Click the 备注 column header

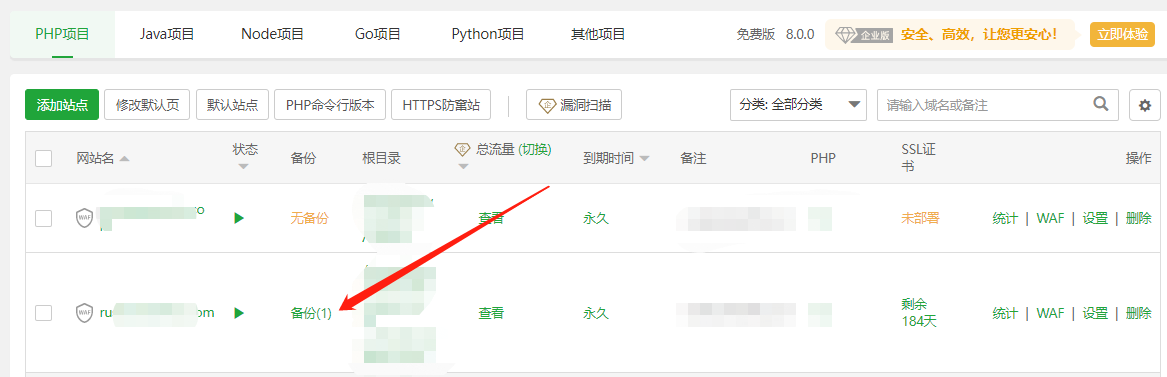(x=693, y=158)
